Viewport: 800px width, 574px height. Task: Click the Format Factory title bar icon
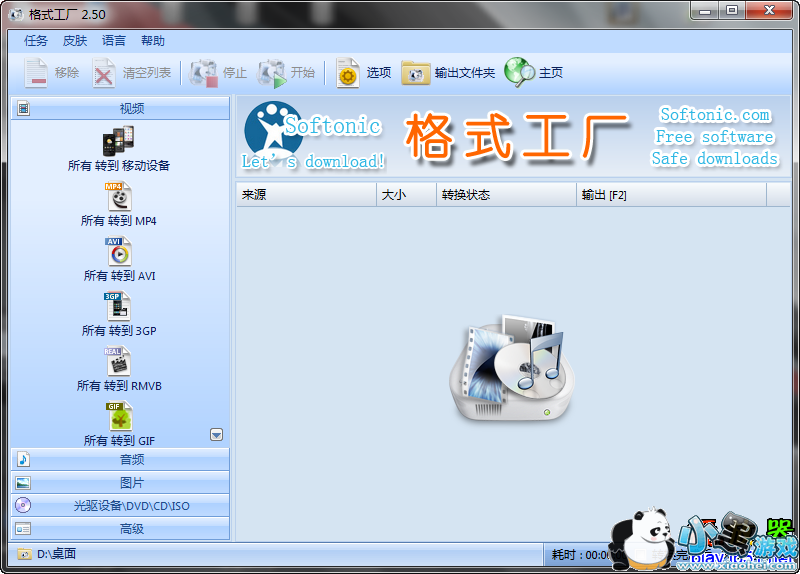pos(16,14)
